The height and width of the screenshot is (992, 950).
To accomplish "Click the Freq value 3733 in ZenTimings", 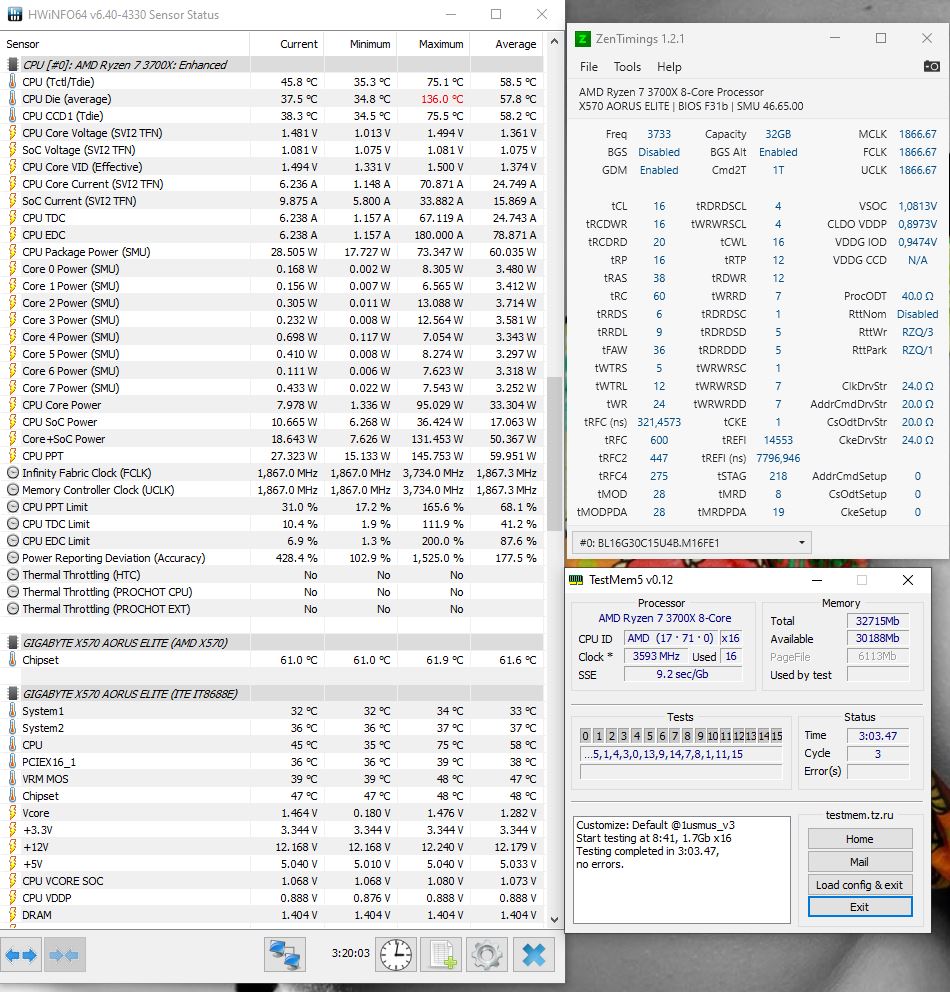I will pyautogui.click(x=658, y=134).
